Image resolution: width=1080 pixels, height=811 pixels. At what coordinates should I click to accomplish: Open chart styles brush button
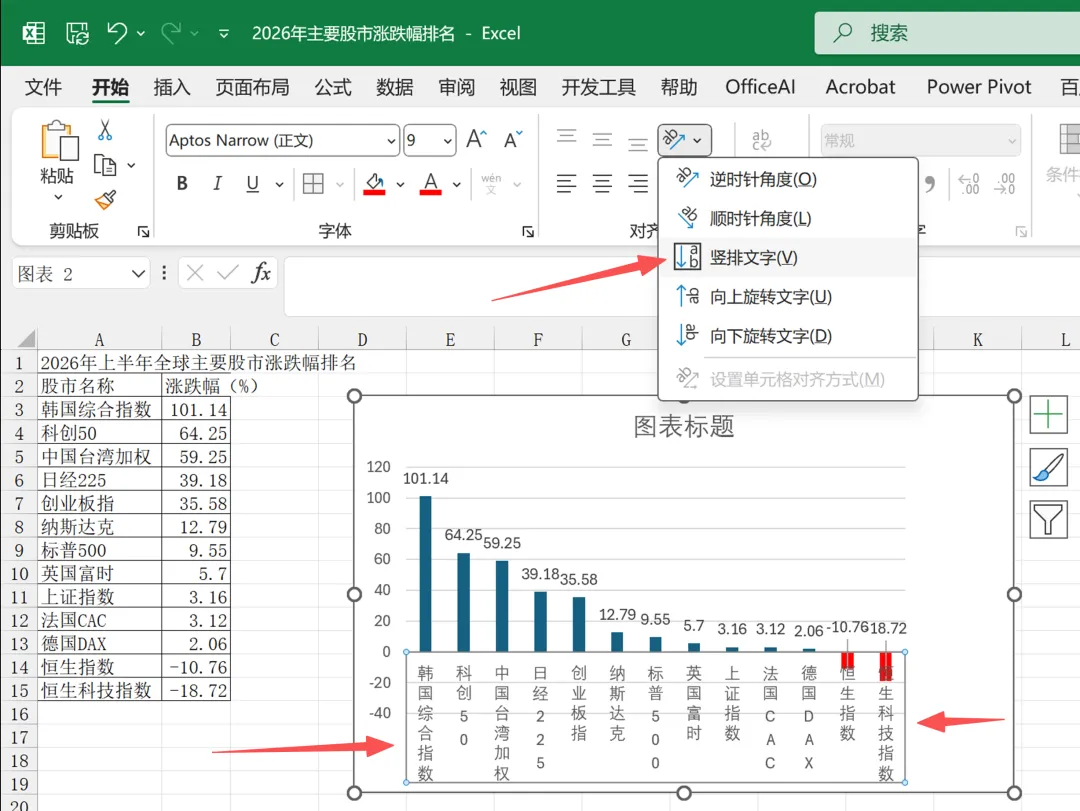click(1048, 467)
